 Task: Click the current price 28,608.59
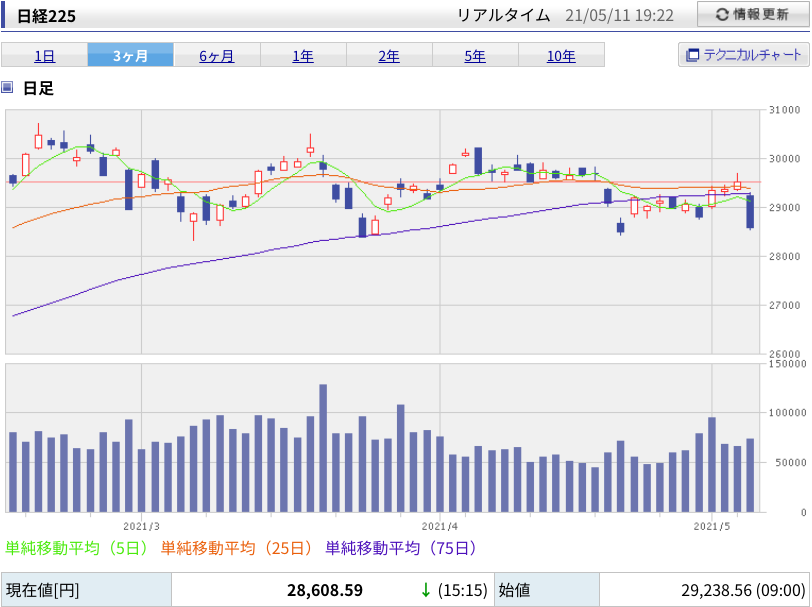[x=325, y=590]
